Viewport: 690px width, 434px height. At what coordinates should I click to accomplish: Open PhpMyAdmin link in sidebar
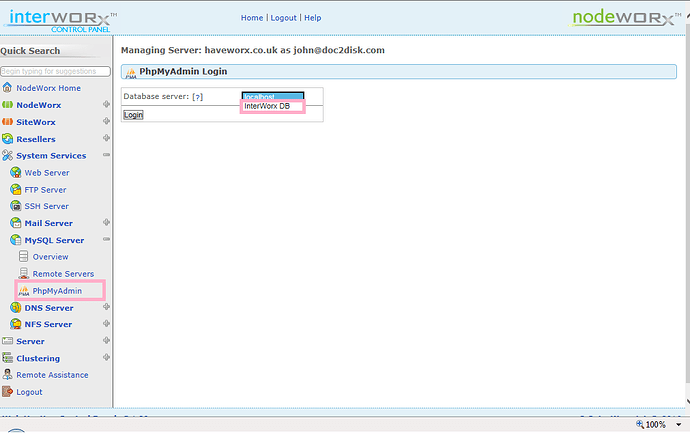[57, 291]
